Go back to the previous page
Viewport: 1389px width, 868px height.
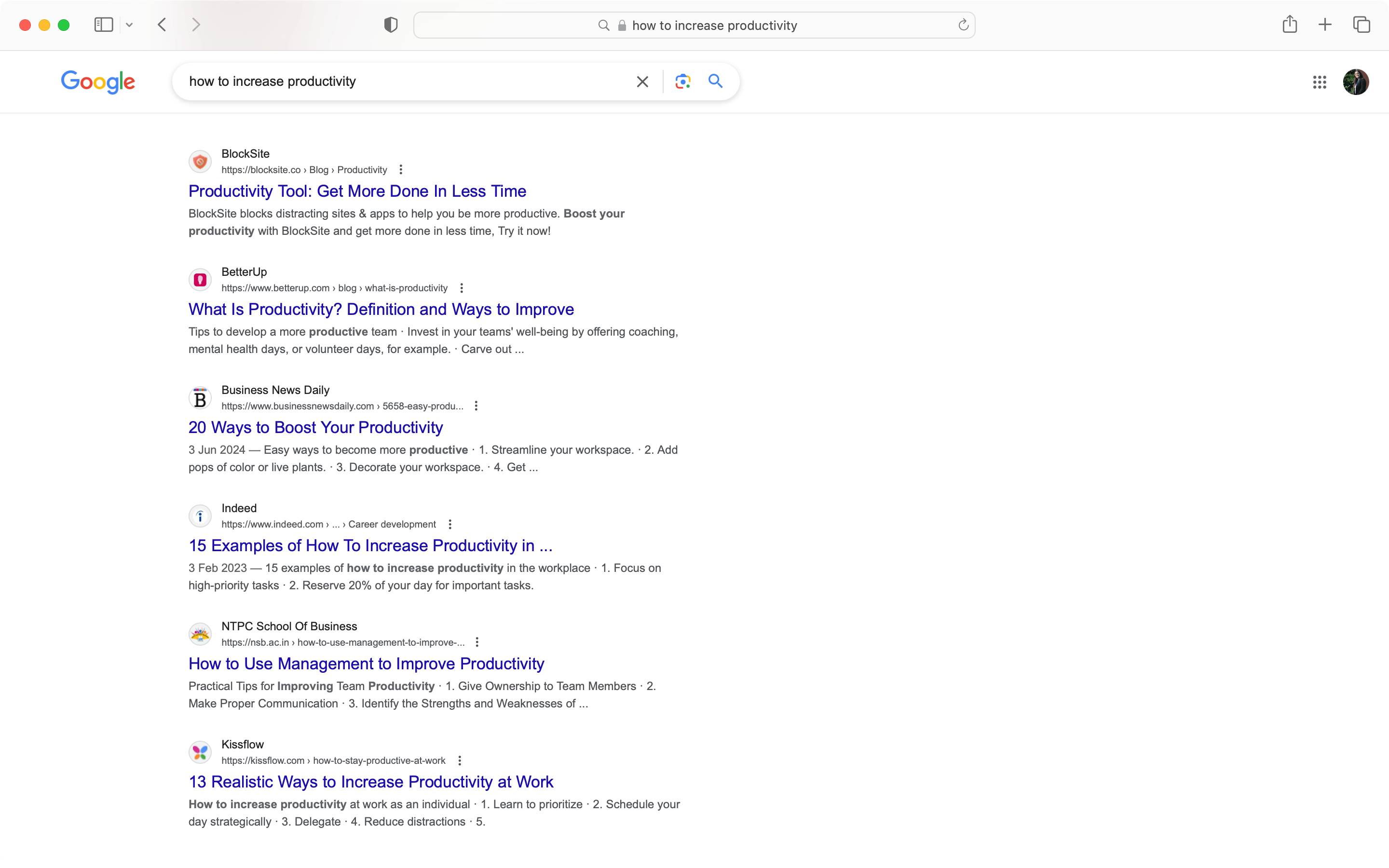coord(162,25)
